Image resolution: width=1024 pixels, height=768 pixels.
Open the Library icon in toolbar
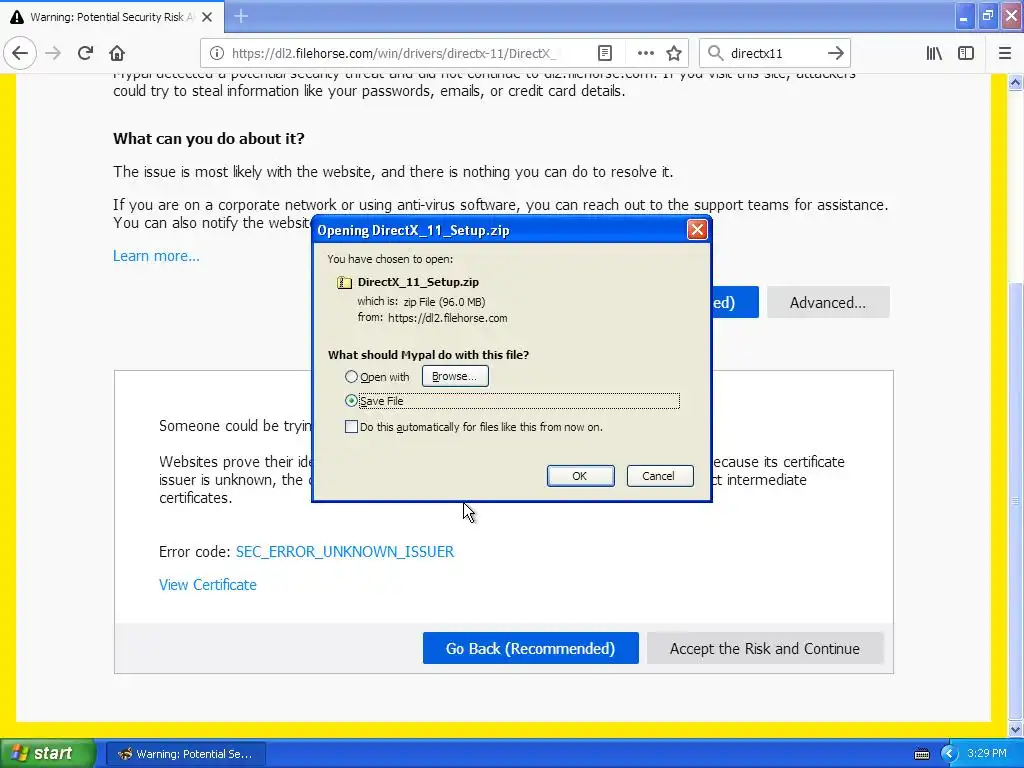(x=934, y=54)
